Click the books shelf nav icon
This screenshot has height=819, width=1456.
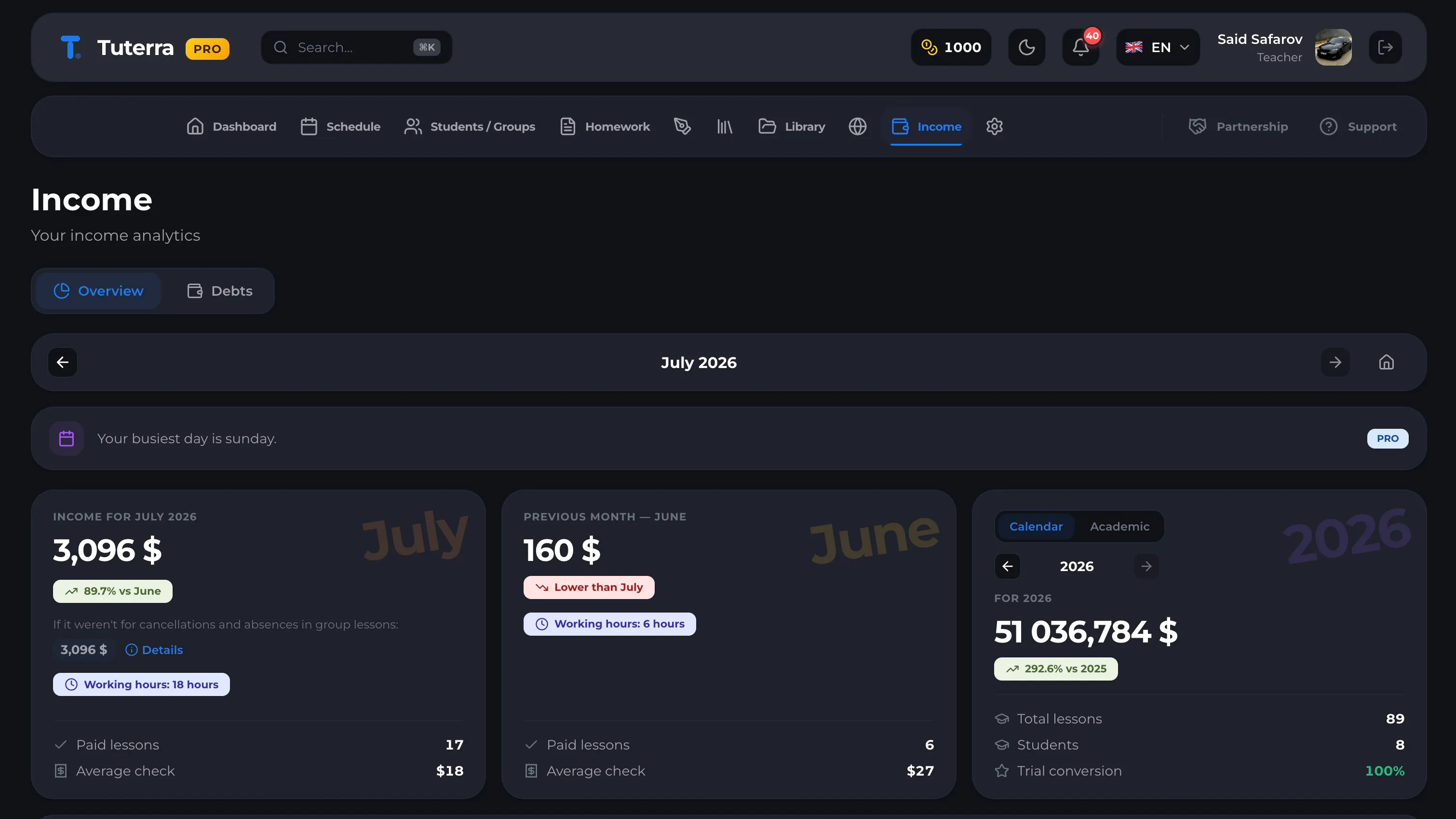[x=725, y=127]
